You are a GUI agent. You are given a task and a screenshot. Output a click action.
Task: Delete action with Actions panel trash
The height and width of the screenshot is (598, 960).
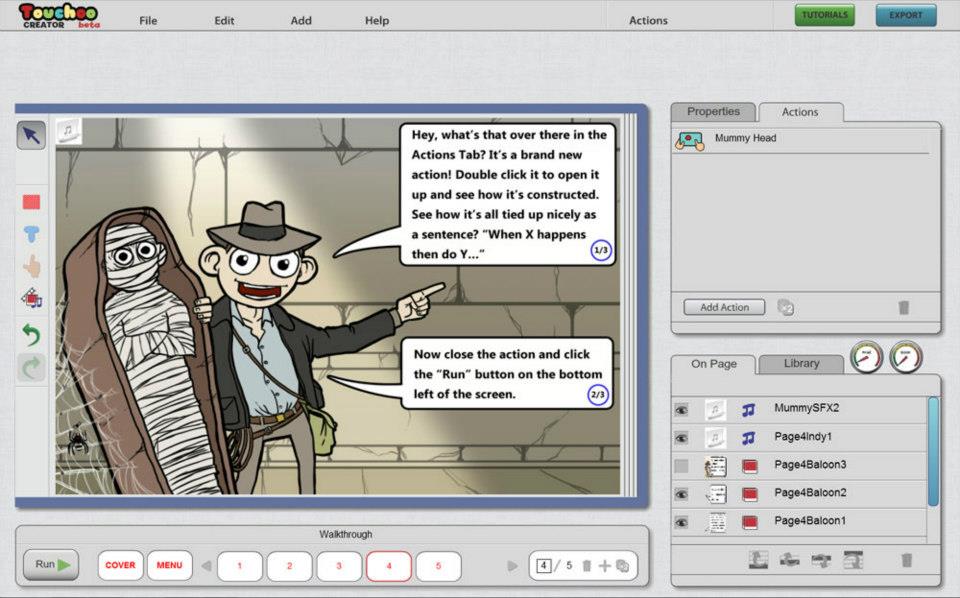pyautogui.click(x=903, y=307)
